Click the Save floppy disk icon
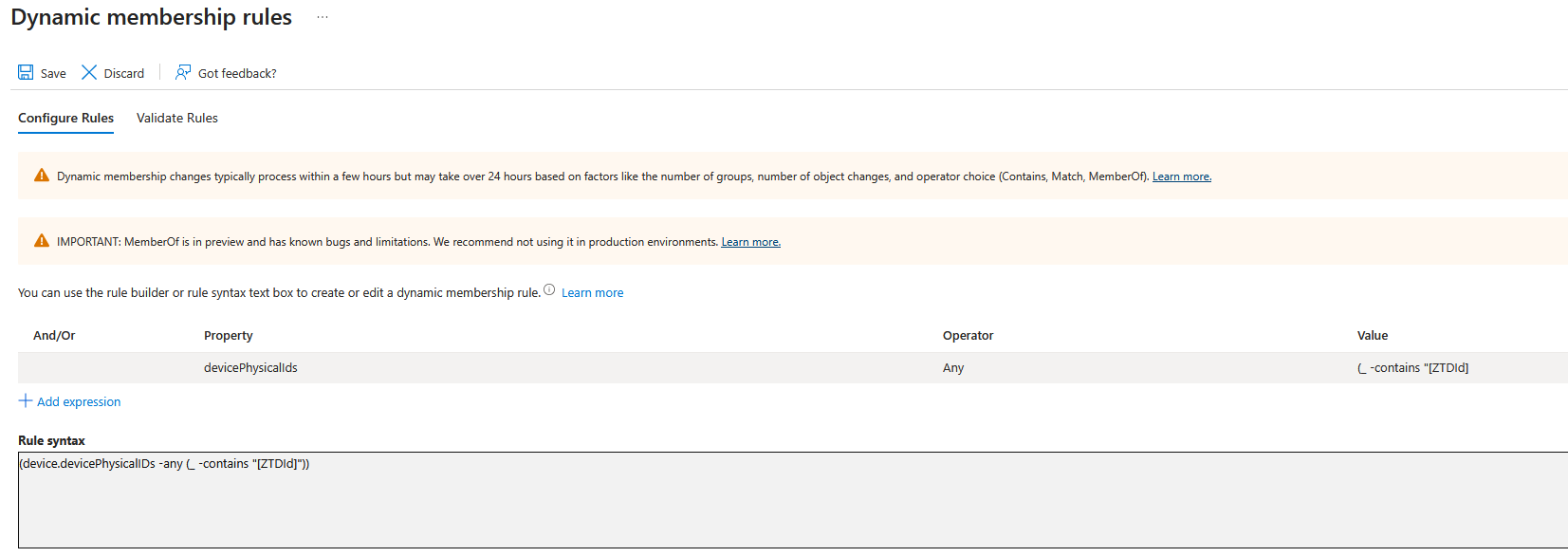 coord(26,72)
